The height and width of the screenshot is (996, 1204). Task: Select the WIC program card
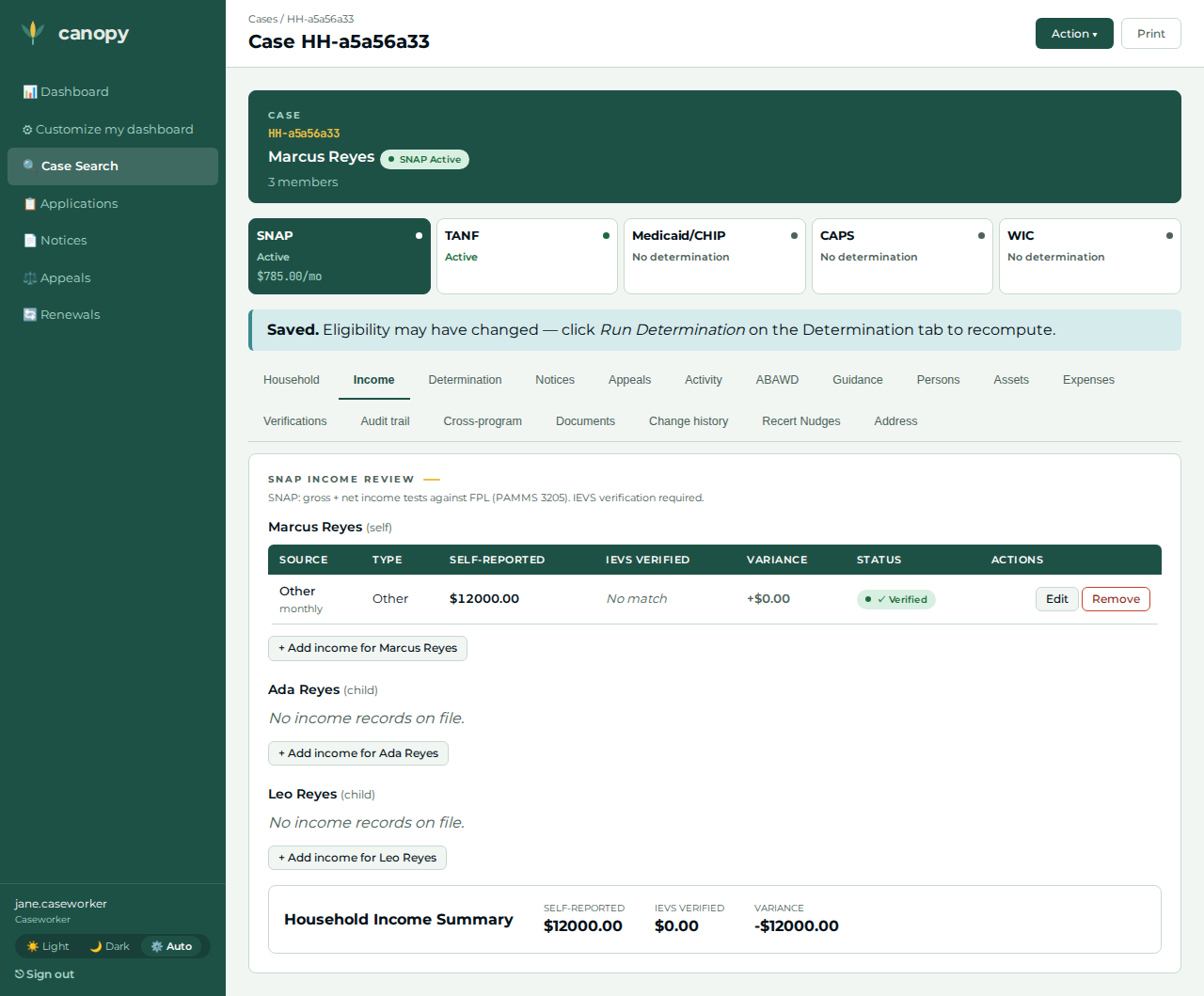[x=1089, y=256]
